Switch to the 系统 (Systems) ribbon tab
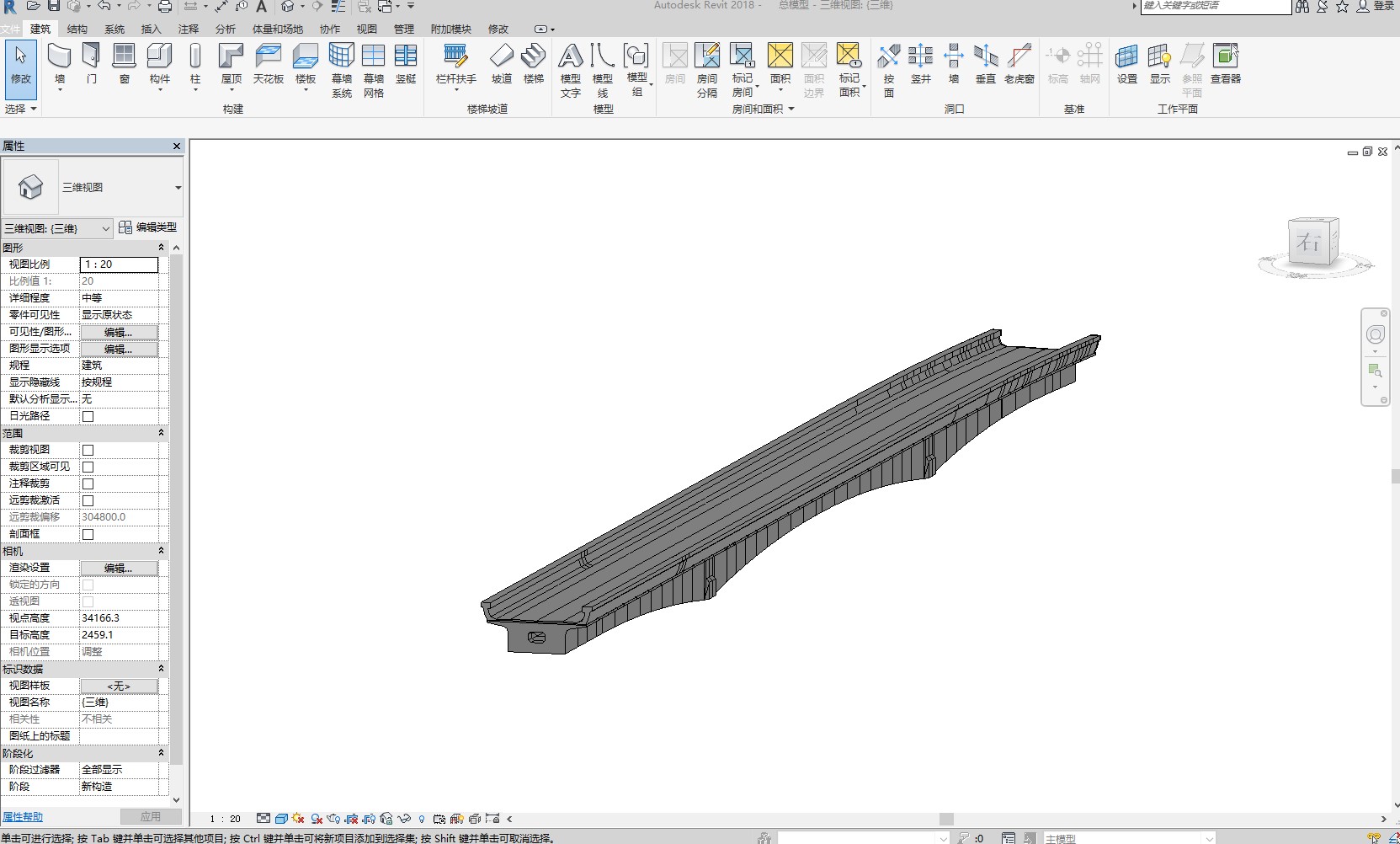1400x844 pixels. 114,29
